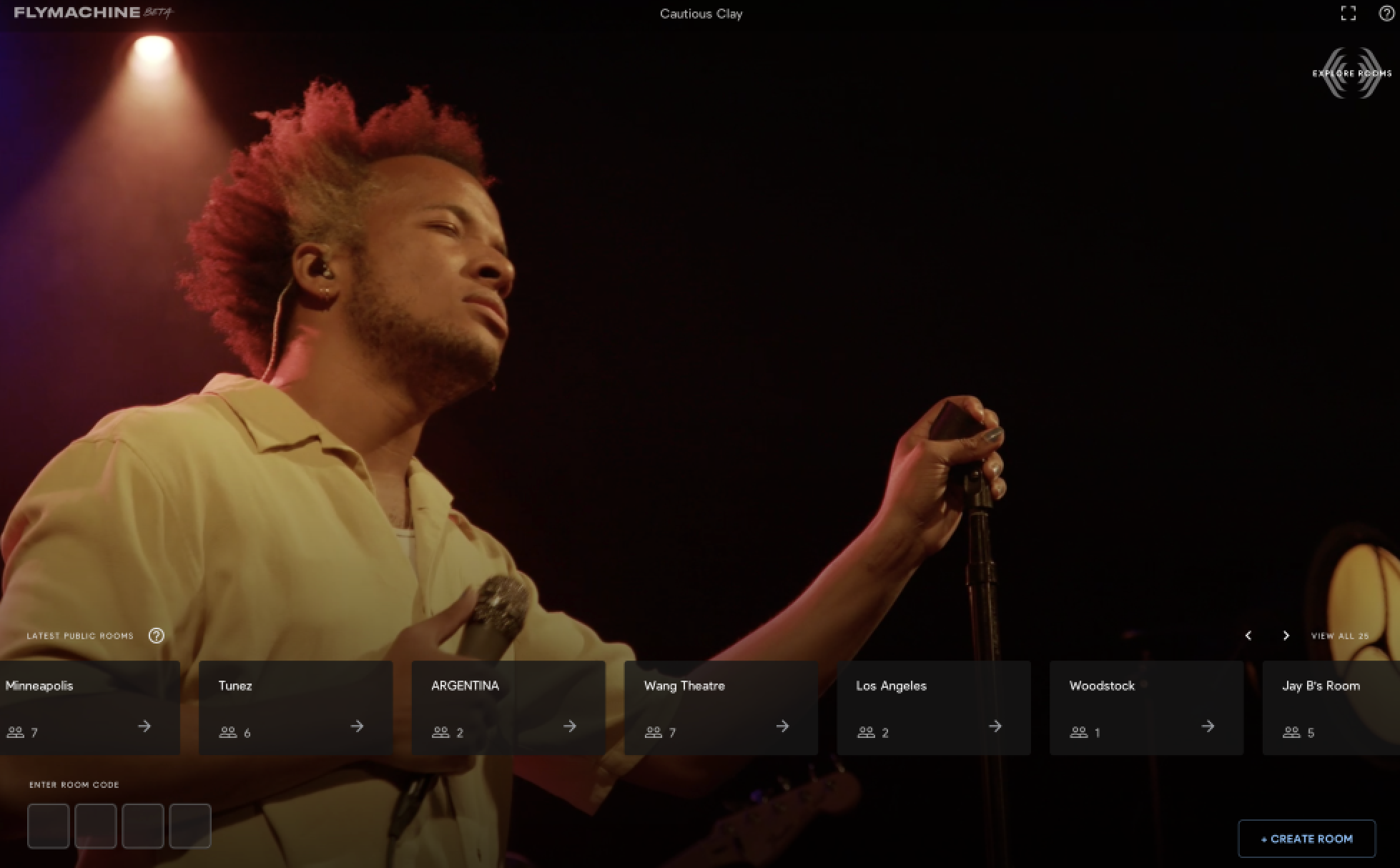Click View All 25 rooms link
1400x868 pixels.
1339,636
